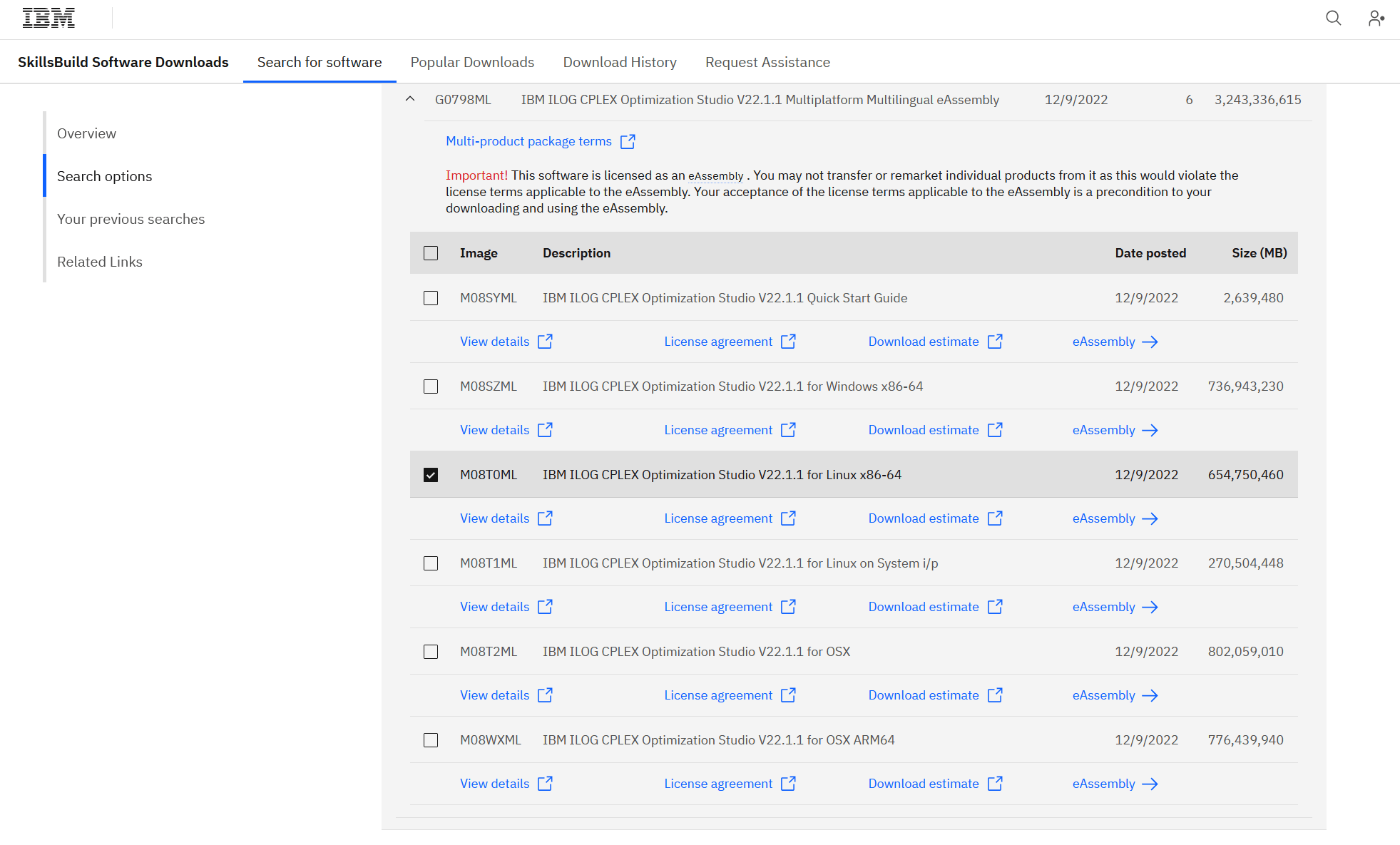Toggle the select-all checkbox in table header

point(431,253)
